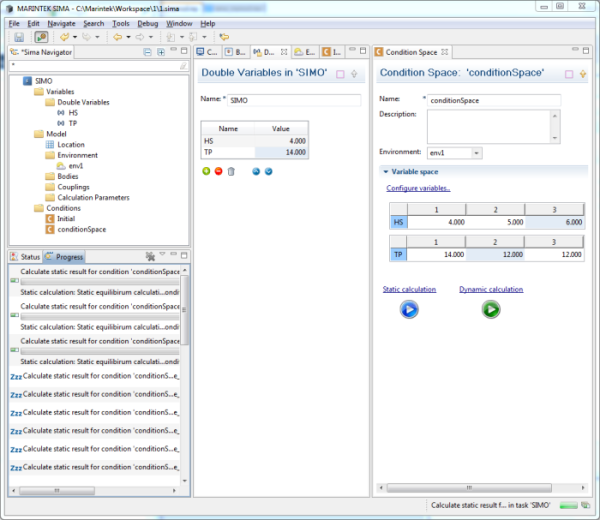The height and width of the screenshot is (520, 600).
Task: Select the env1 environment tree node
Action: click(75, 165)
